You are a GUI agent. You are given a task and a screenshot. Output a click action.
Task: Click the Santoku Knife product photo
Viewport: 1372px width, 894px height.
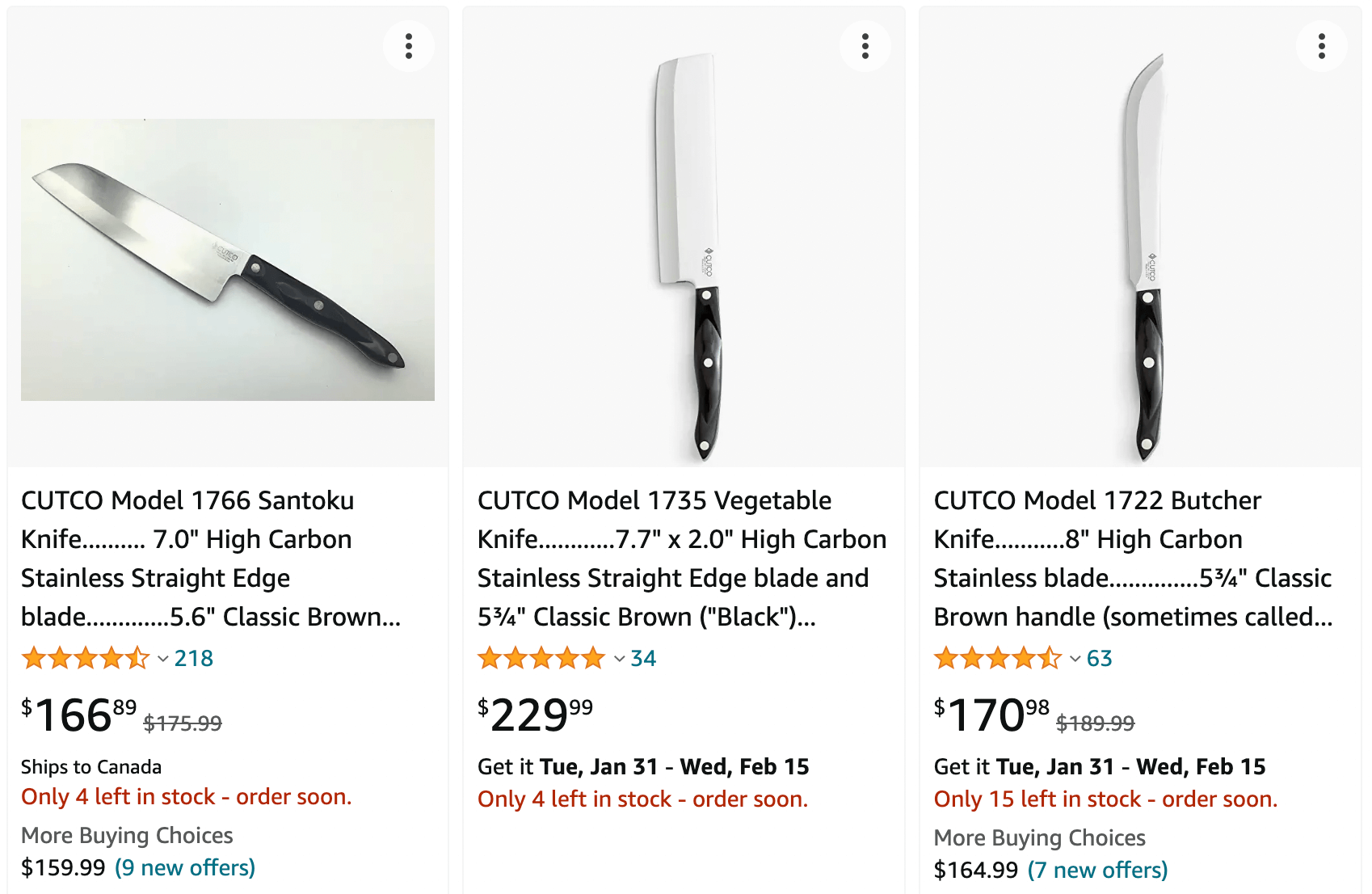coord(228,259)
